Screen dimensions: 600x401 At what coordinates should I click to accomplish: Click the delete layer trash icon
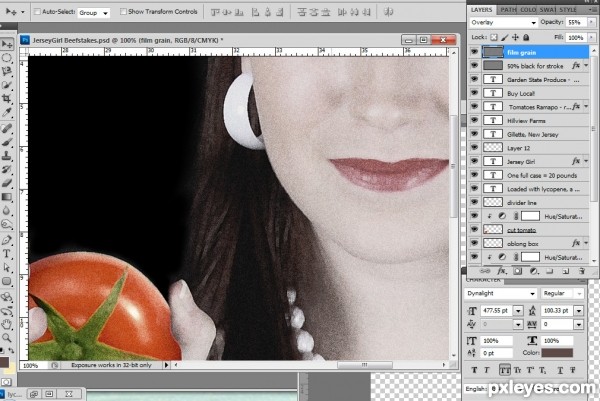(582, 271)
